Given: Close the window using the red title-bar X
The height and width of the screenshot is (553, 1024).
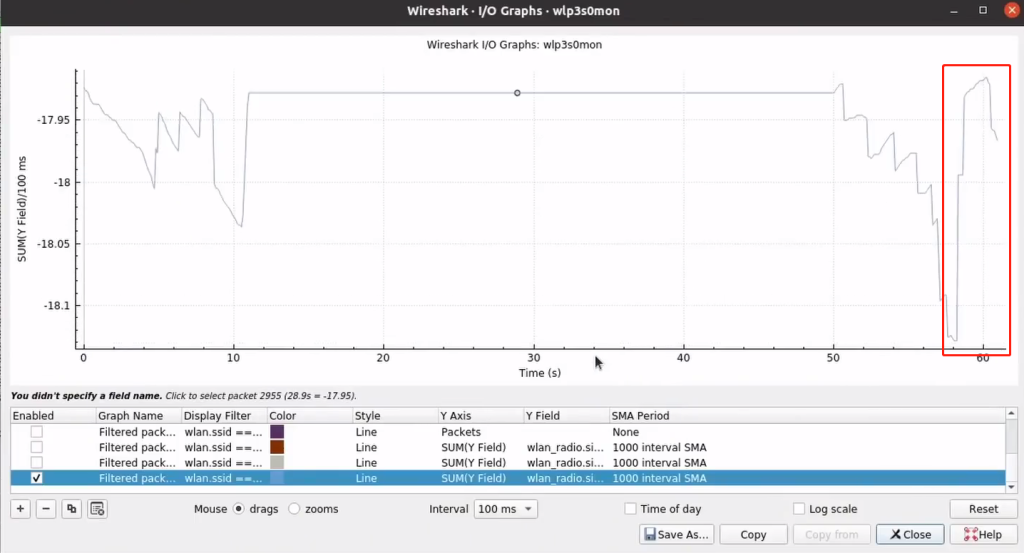Looking at the screenshot, I should (1012, 10).
